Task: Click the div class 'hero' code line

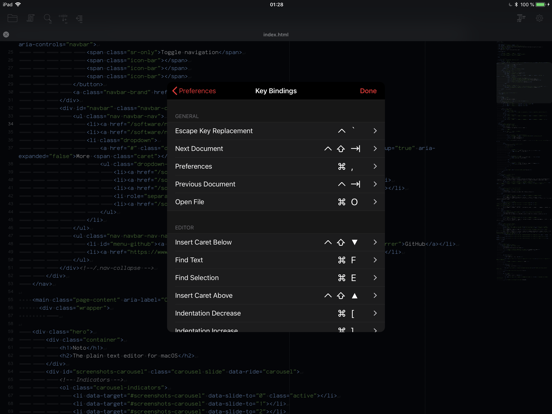Action: (x=63, y=332)
